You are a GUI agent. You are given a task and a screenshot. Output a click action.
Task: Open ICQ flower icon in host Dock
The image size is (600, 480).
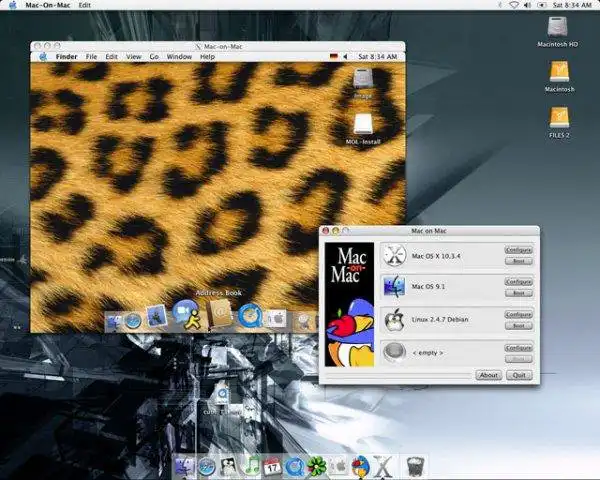click(317, 467)
